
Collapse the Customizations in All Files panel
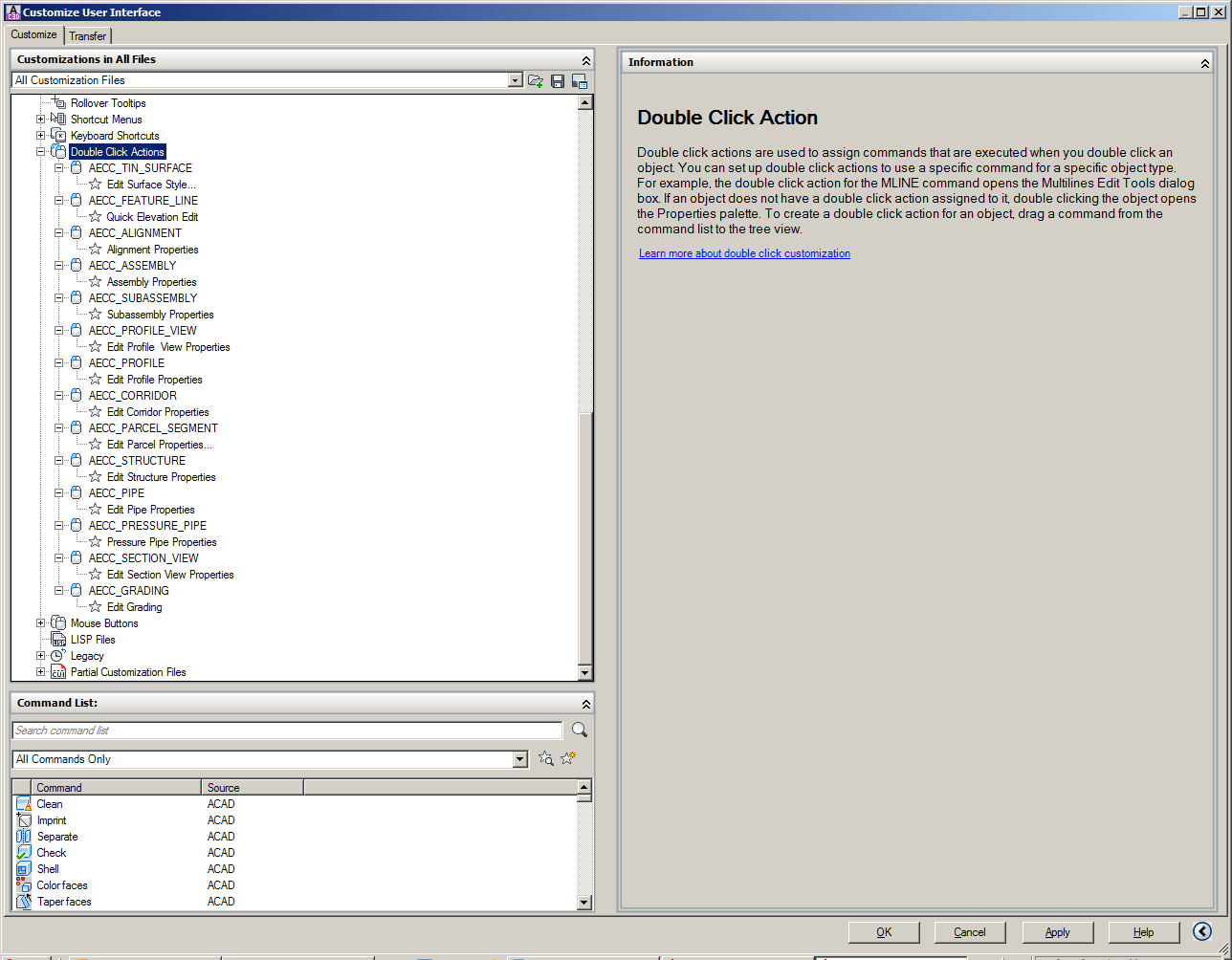(585, 60)
